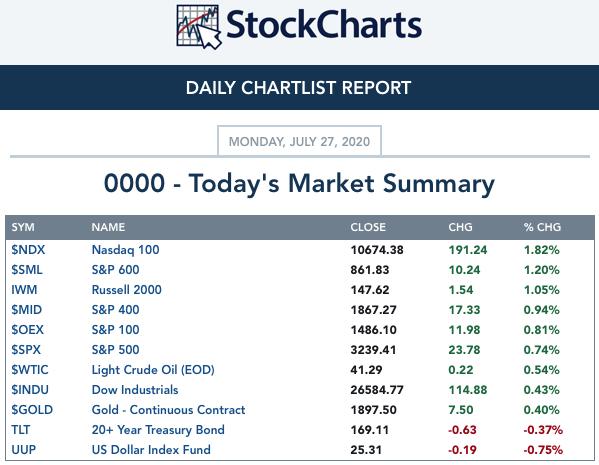Viewport: 599px width, 465px height.
Task: Click the Monday, July 27, 2020 date box
Action: click(x=300, y=141)
